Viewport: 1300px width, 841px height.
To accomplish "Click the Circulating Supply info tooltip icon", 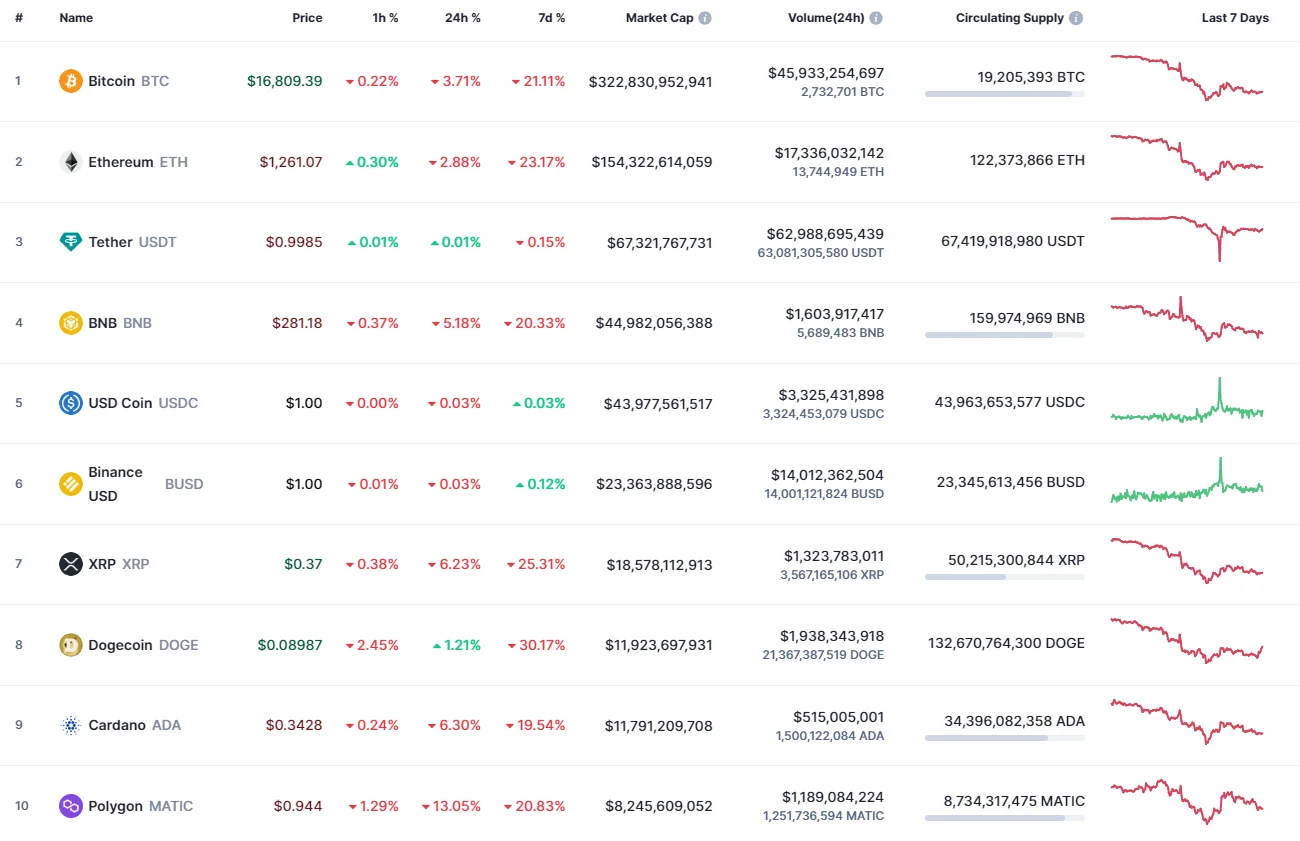I will (1076, 17).
